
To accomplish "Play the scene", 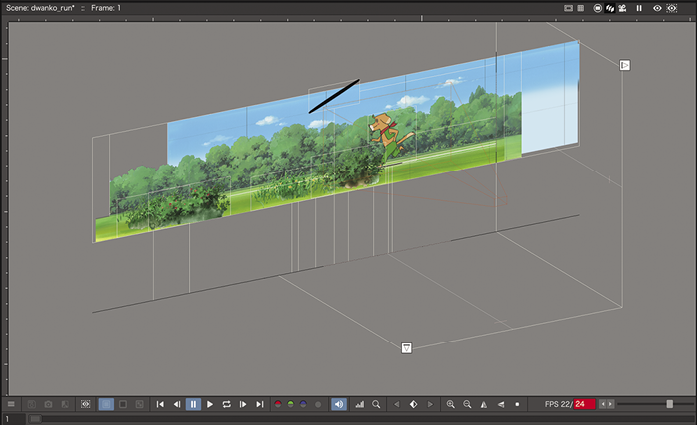I will [x=210, y=404].
